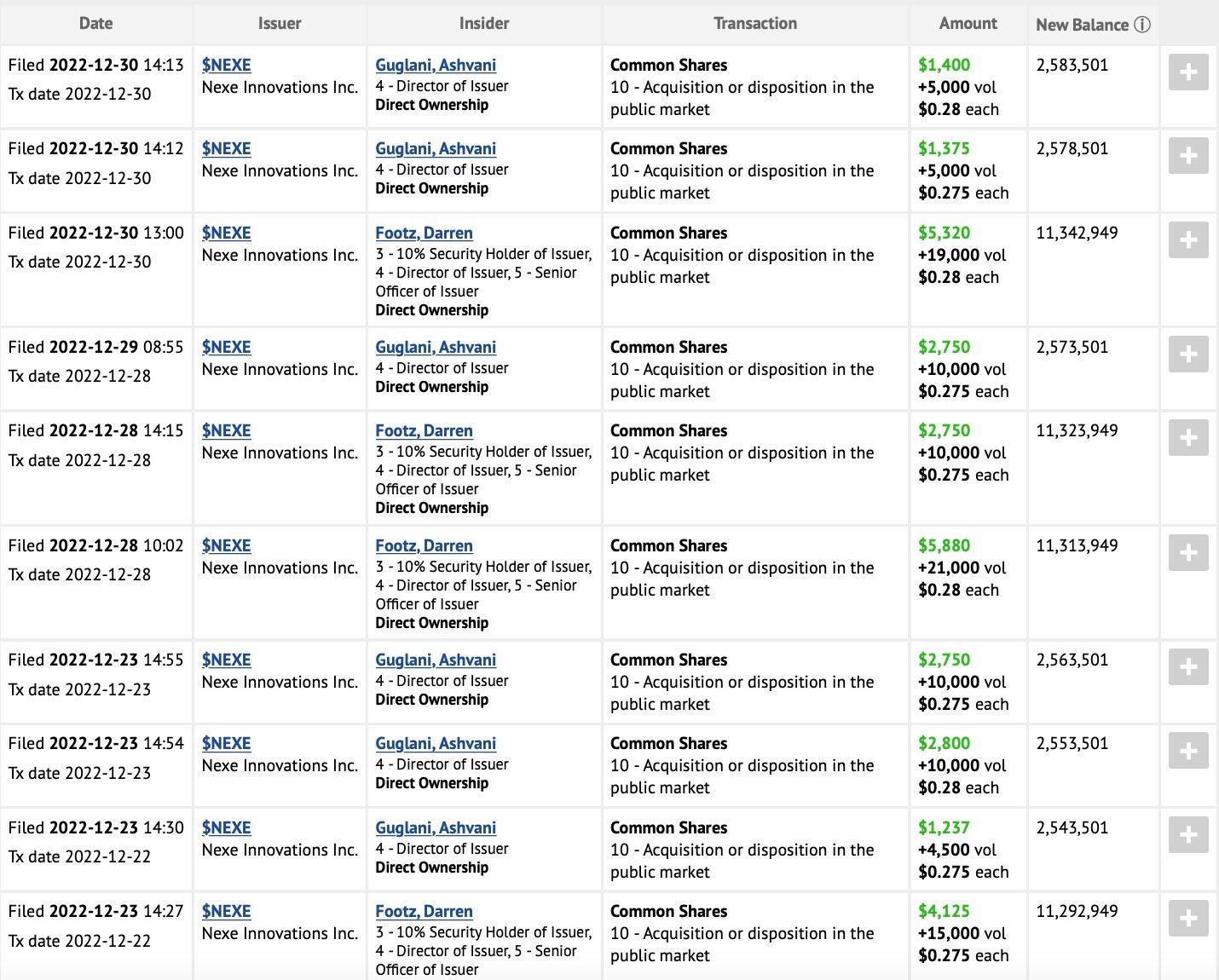Viewport: 1219px width, 980px height.
Task: Click $NEXE ticker in 13:00 filing row
Action: coord(227,233)
